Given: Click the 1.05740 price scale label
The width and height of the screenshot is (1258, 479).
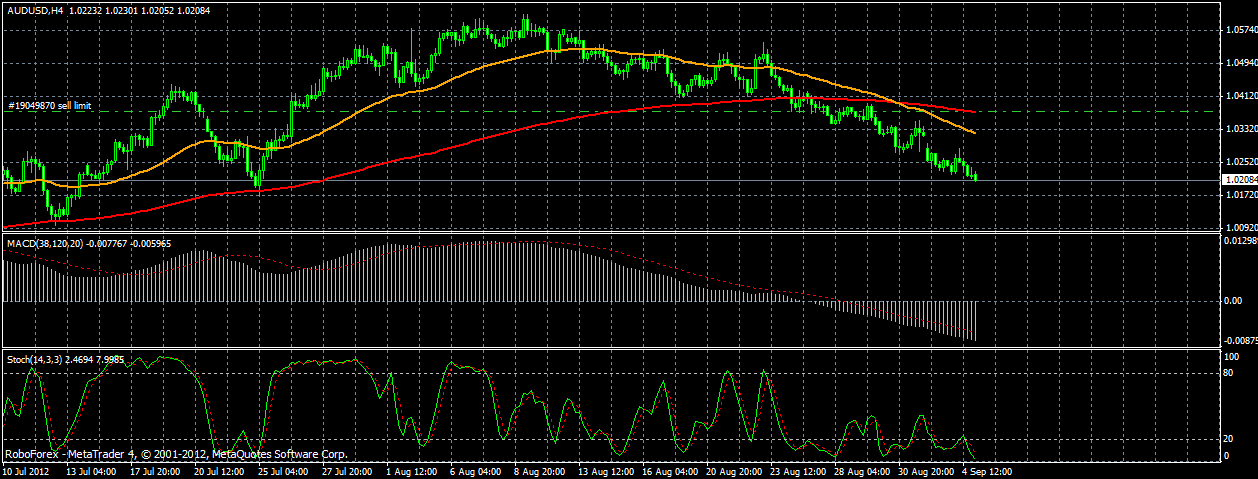Looking at the screenshot, I should click(1240, 30).
